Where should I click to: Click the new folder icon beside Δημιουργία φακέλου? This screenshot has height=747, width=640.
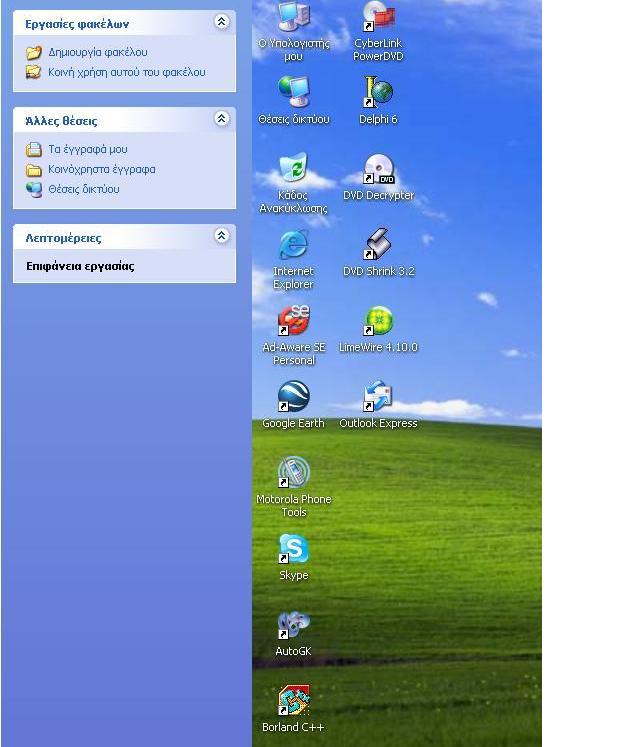coord(34,52)
